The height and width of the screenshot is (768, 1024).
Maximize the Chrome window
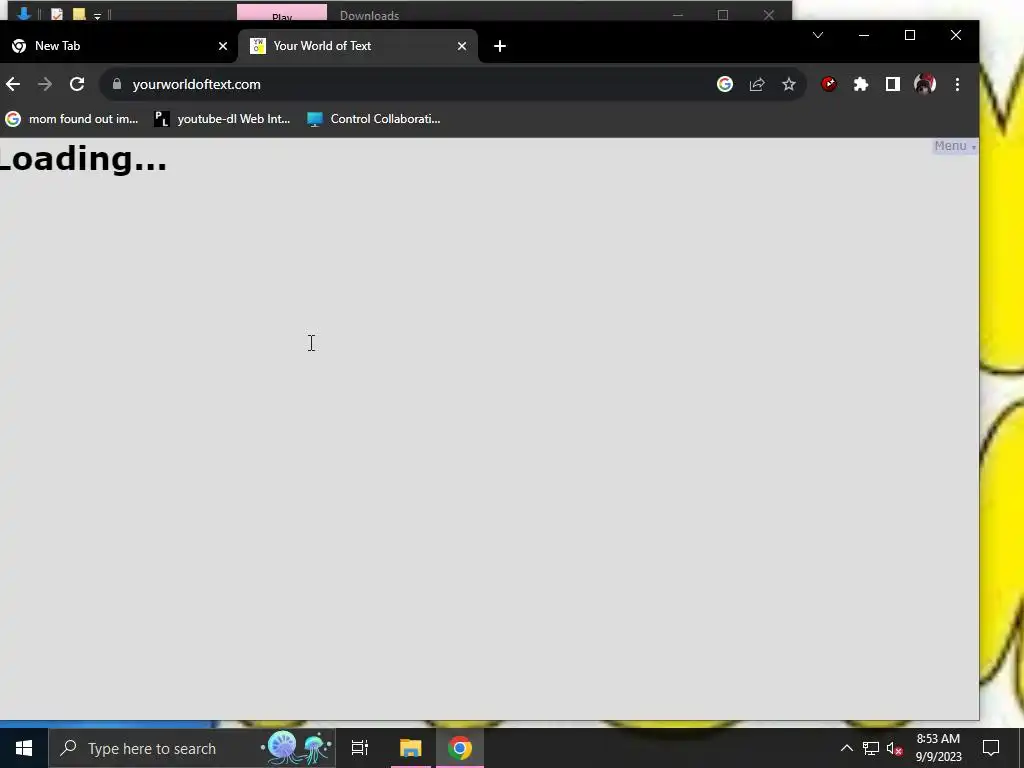click(x=910, y=35)
